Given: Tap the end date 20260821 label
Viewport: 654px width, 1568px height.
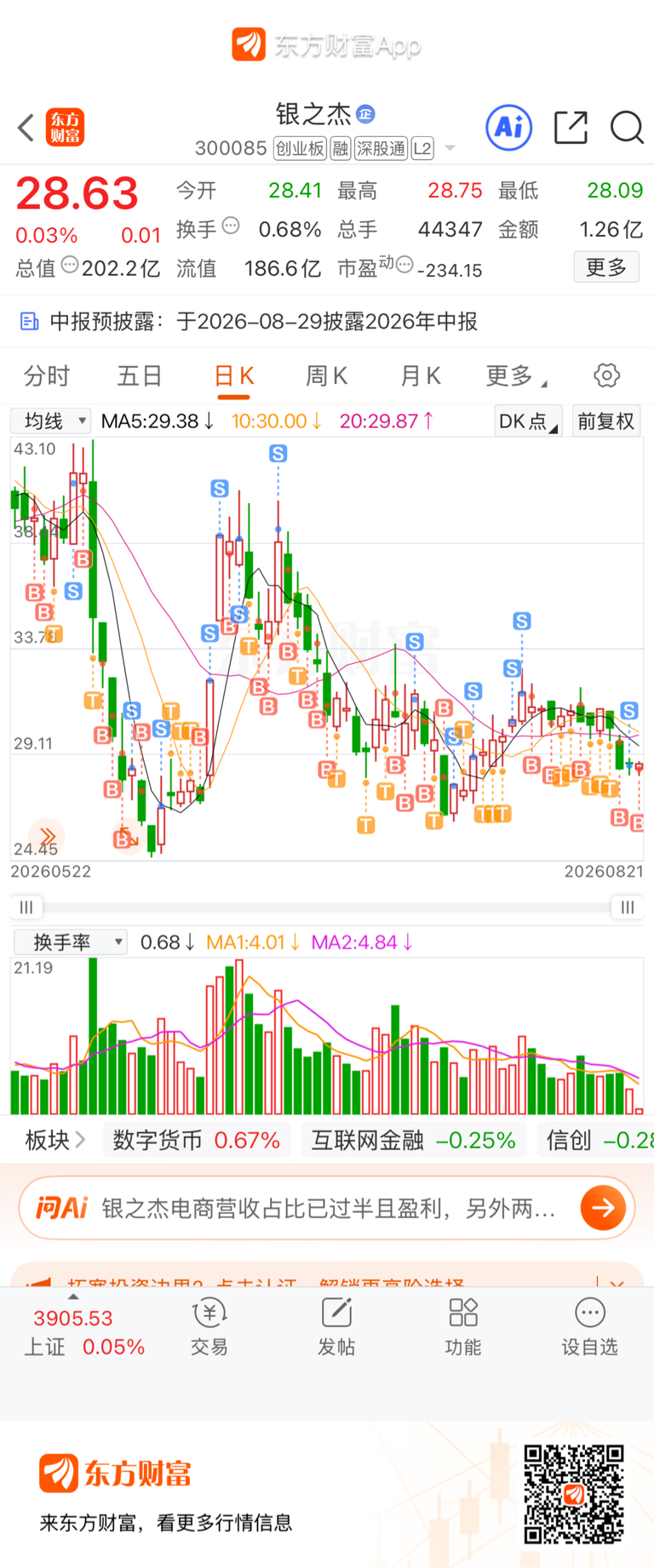Looking at the screenshot, I should (604, 871).
